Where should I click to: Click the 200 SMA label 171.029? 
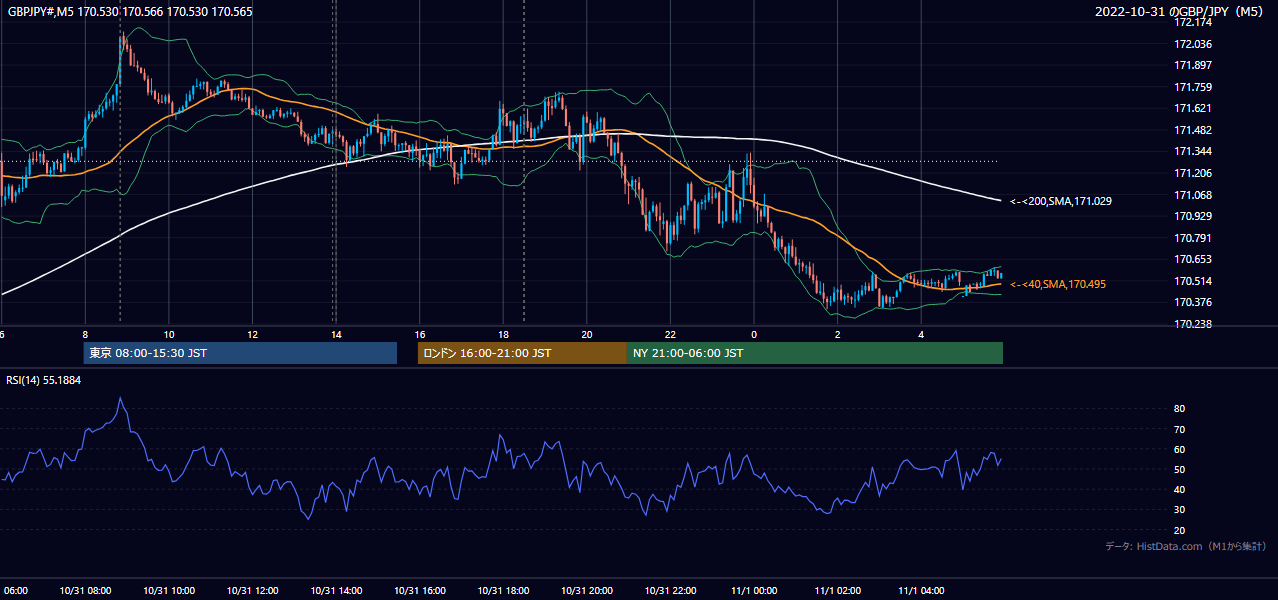tap(1061, 201)
